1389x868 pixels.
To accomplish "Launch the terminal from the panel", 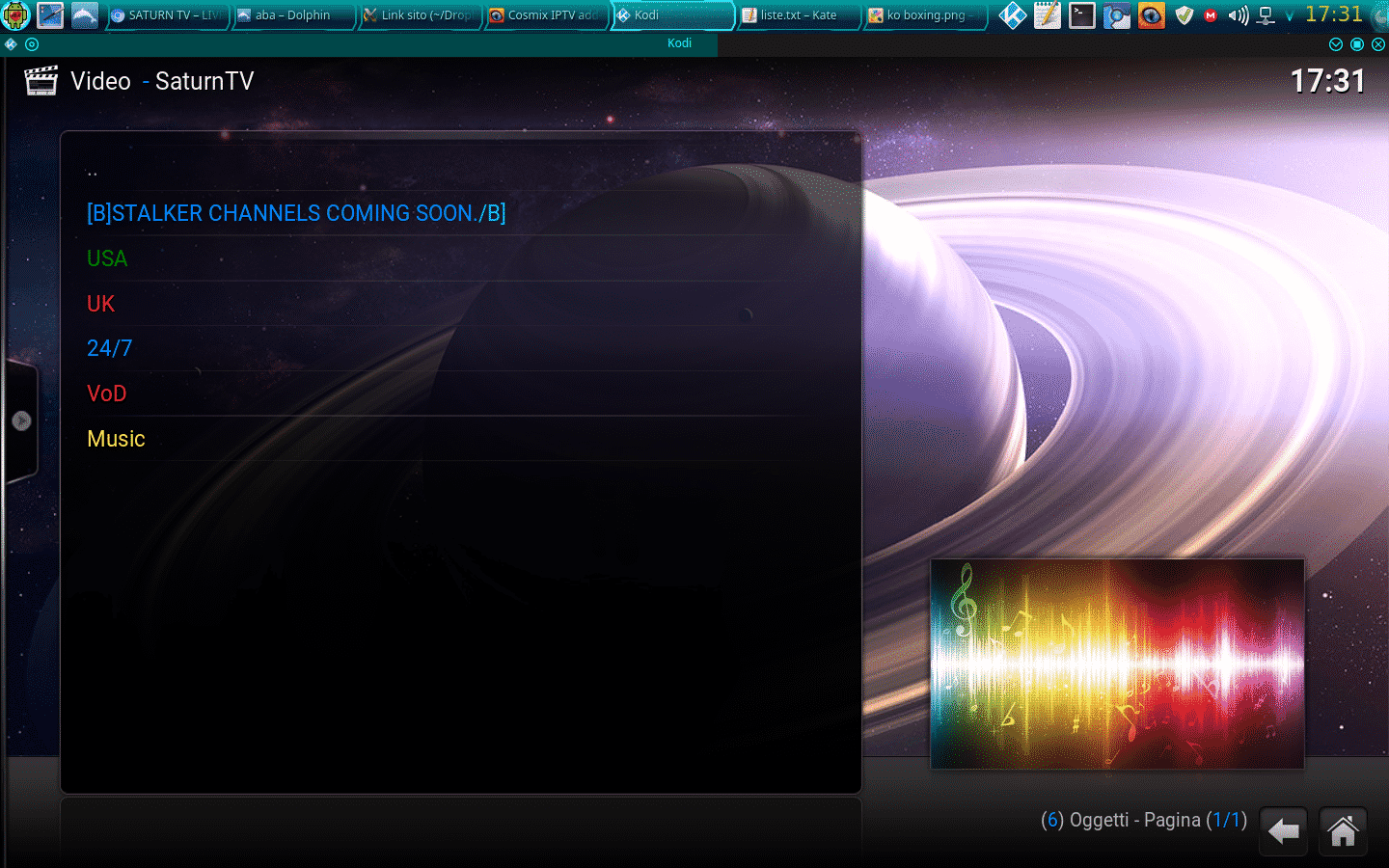I will [1082, 15].
